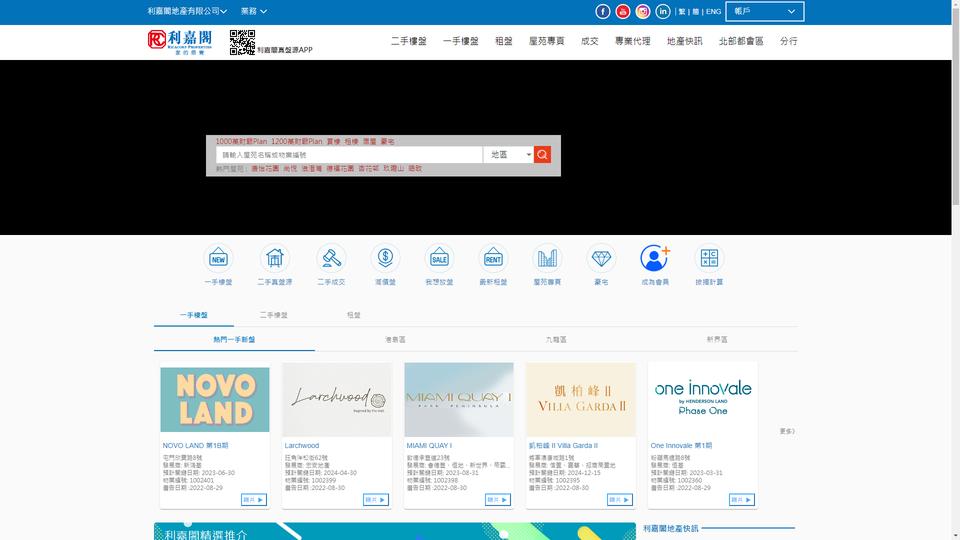Click the 利嘉閣真盤源APP link
The width and height of the screenshot is (960, 540).
point(285,50)
